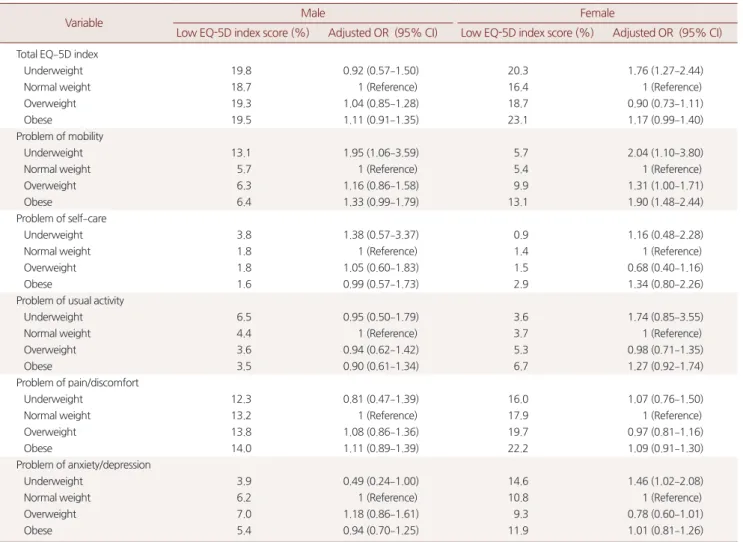Click the 'Problem of anxiety/depression' heading
This screenshot has height=542, width=743.
(x=83, y=465)
